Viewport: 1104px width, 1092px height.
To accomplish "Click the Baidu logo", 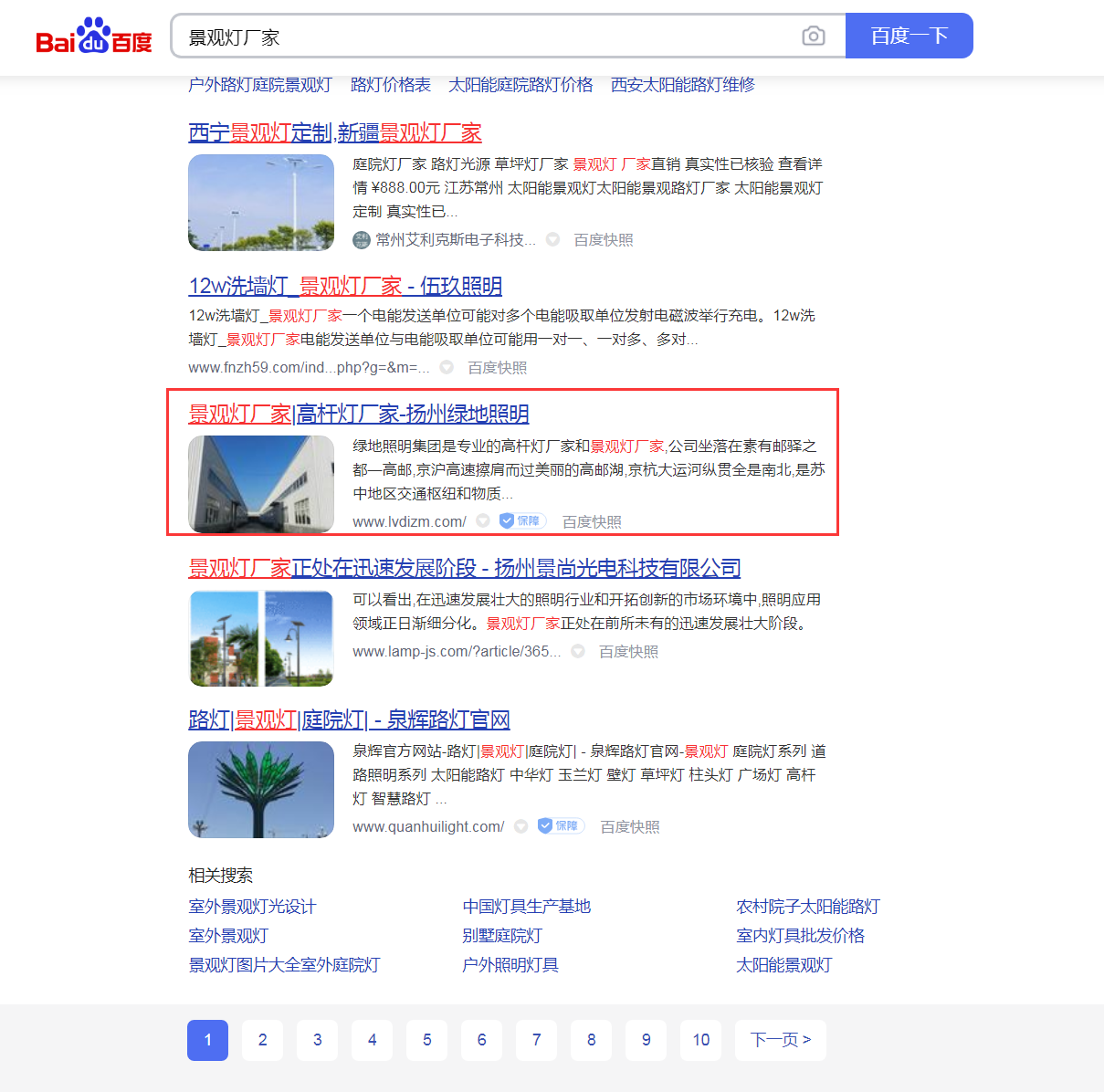I will [94, 37].
